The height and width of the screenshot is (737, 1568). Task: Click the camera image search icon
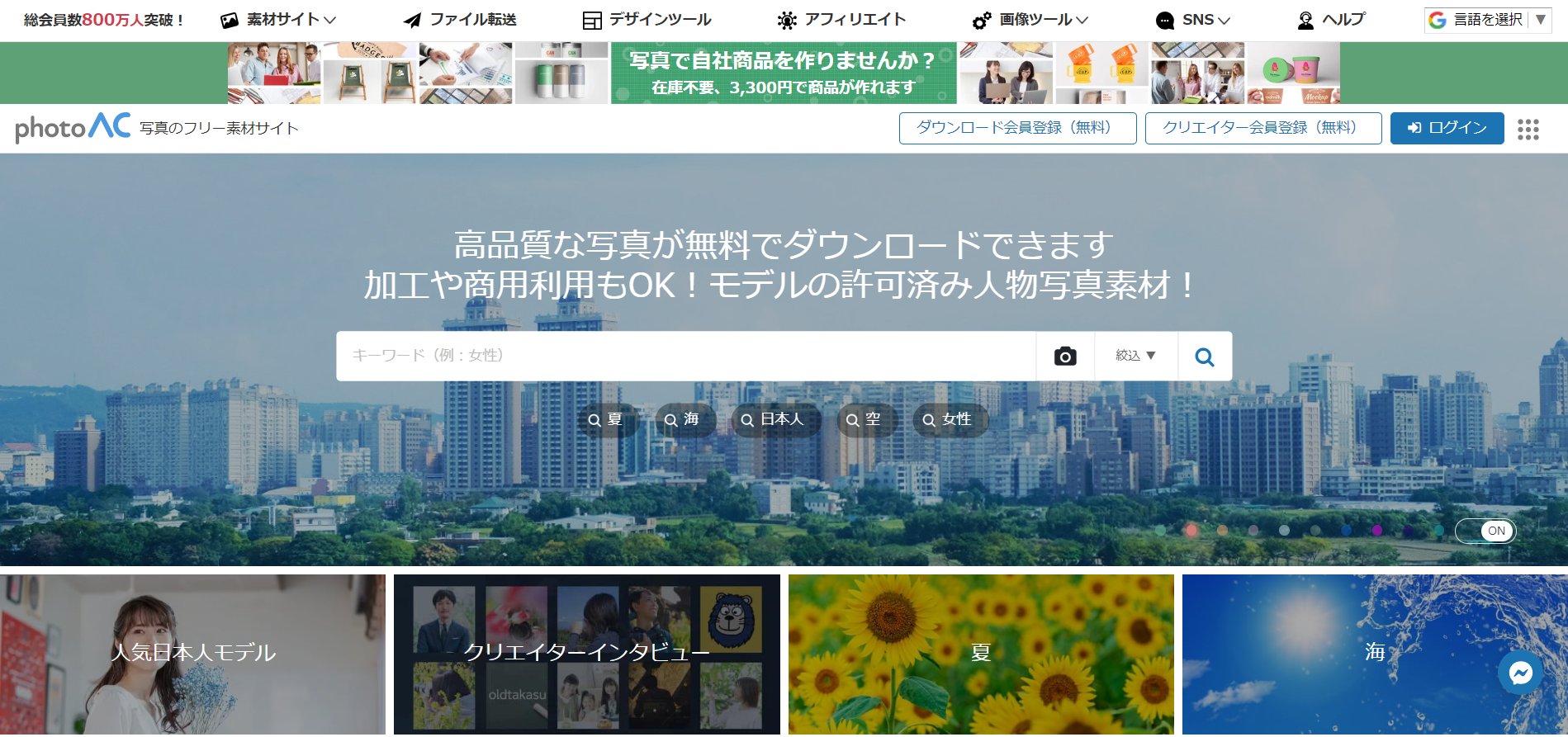click(1064, 357)
